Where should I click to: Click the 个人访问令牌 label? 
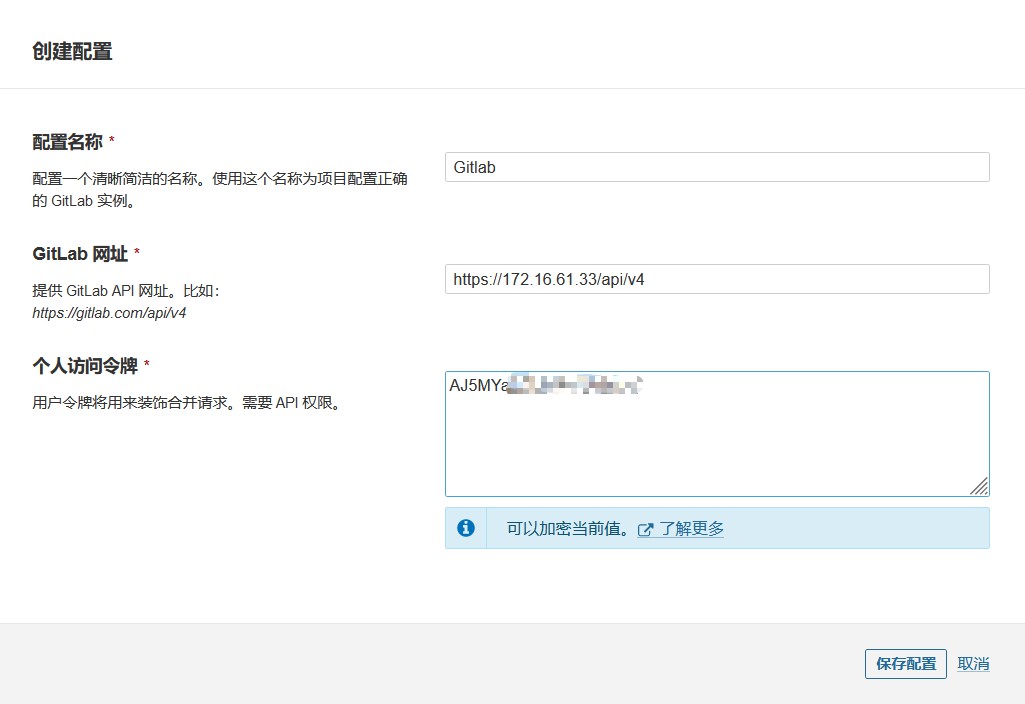pyautogui.click(x=85, y=365)
